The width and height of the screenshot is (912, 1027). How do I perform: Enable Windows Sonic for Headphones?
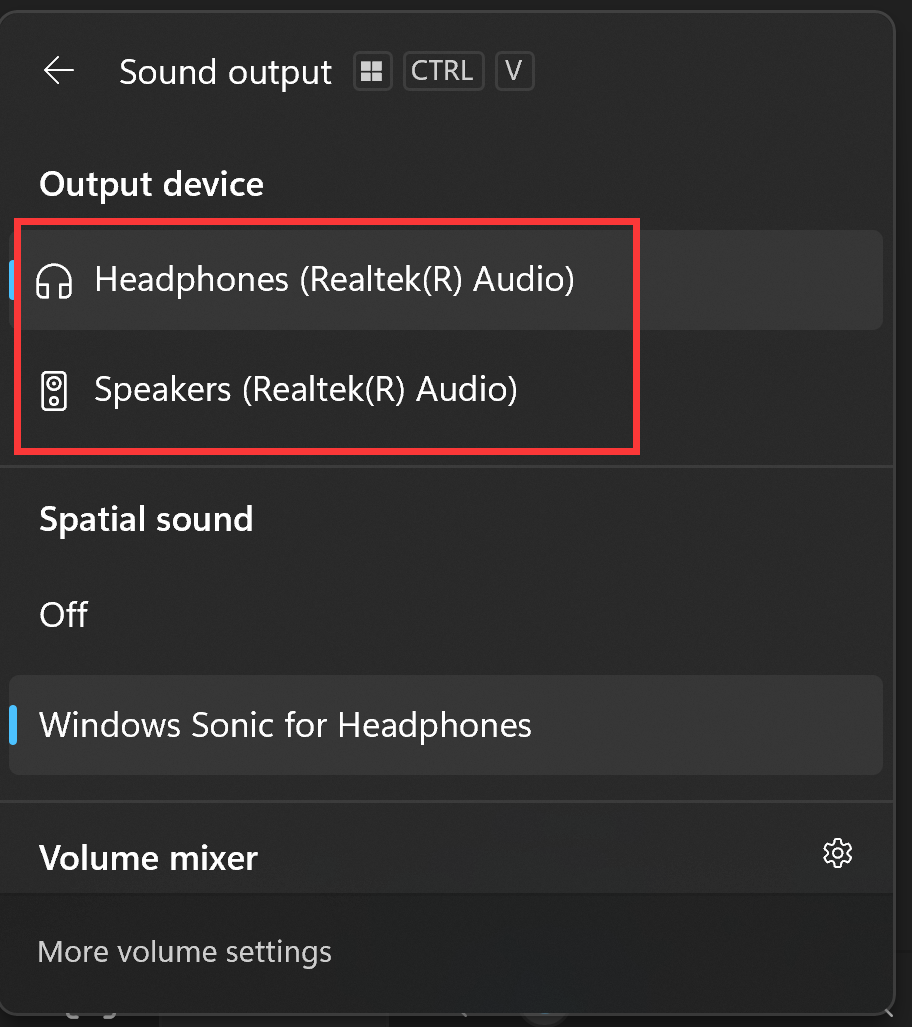[x=446, y=725]
